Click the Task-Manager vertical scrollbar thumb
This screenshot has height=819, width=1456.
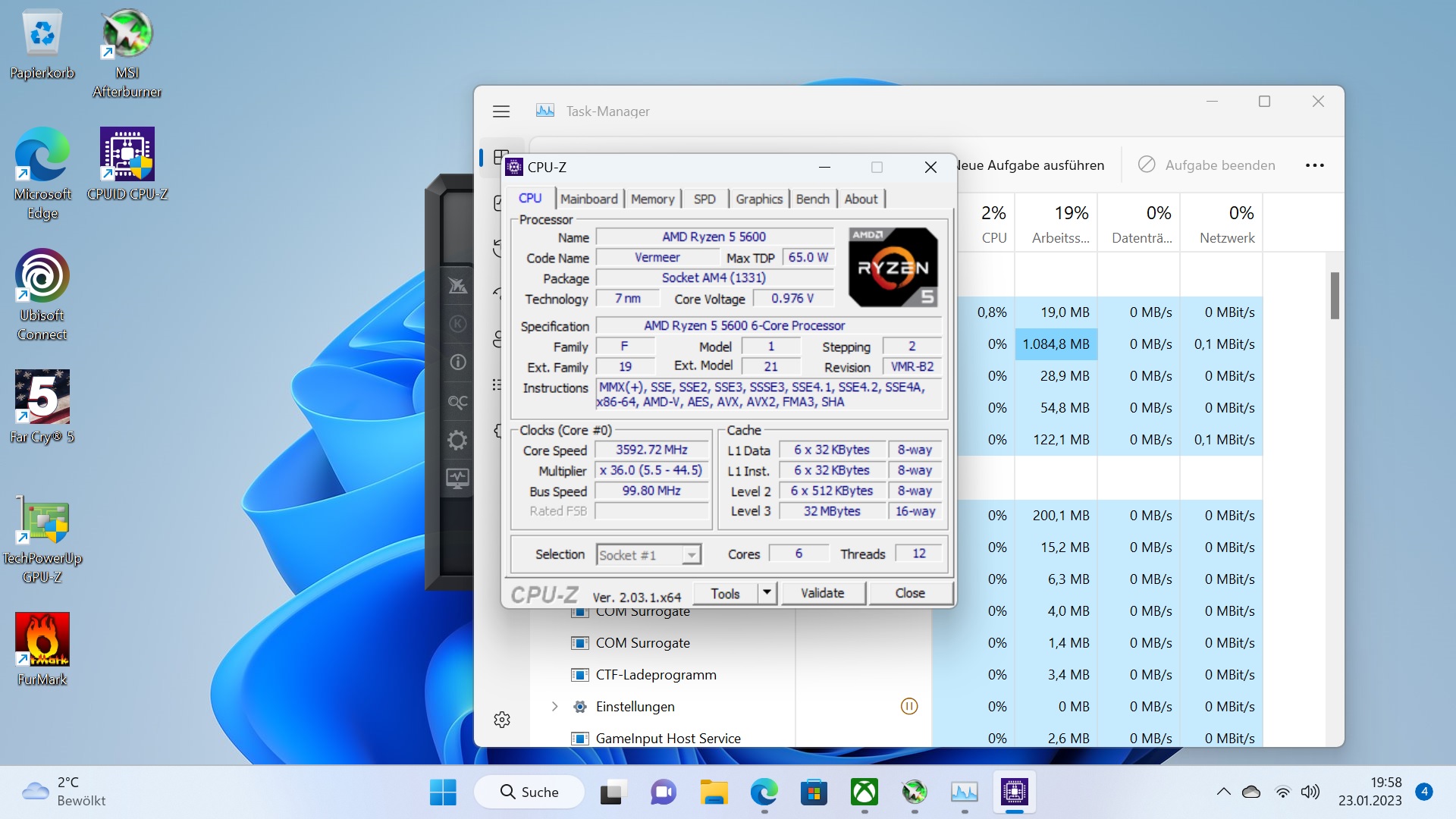pyautogui.click(x=1335, y=296)
